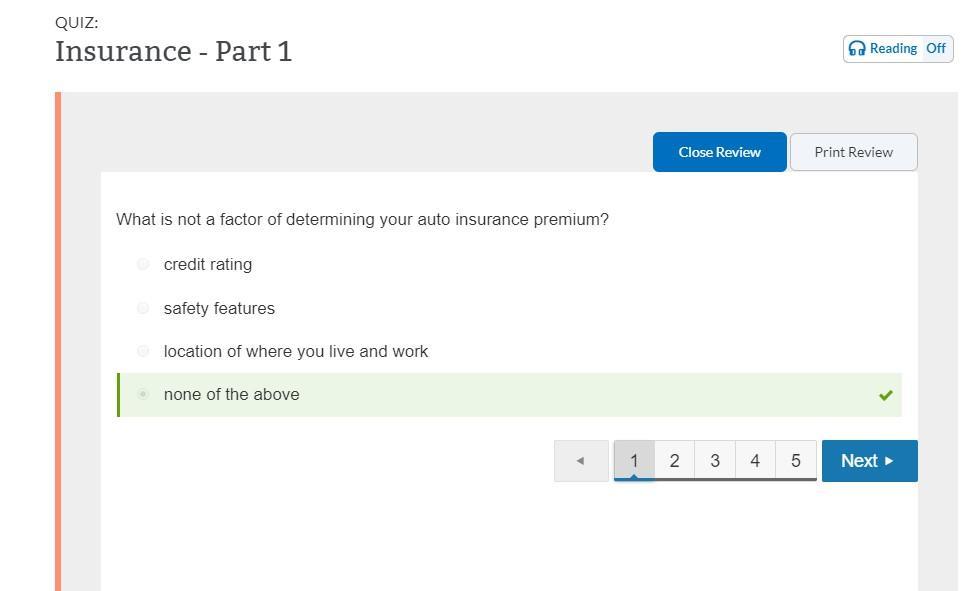
Task: Click the Insurance - Part 1 heading
Action: (173, 51)
